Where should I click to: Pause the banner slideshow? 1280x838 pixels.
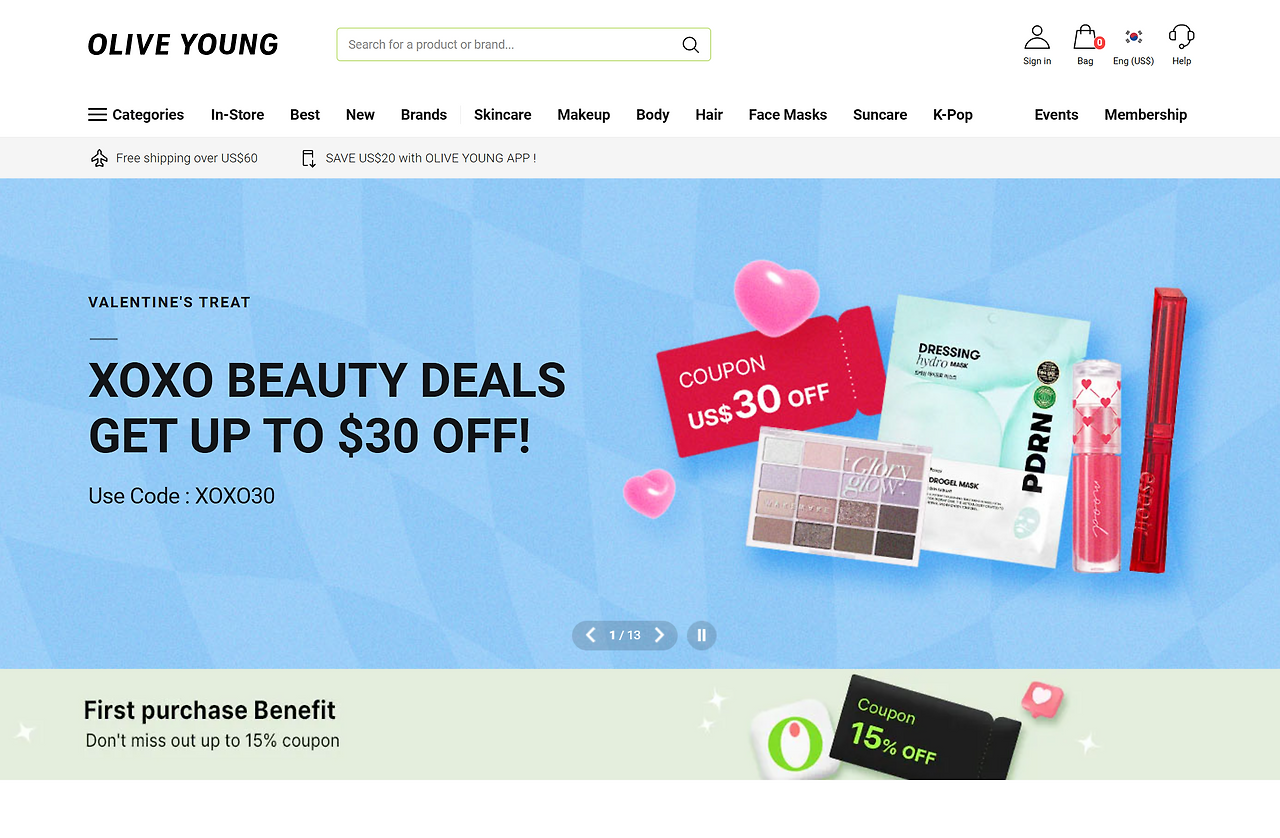(x=701, y=635)
